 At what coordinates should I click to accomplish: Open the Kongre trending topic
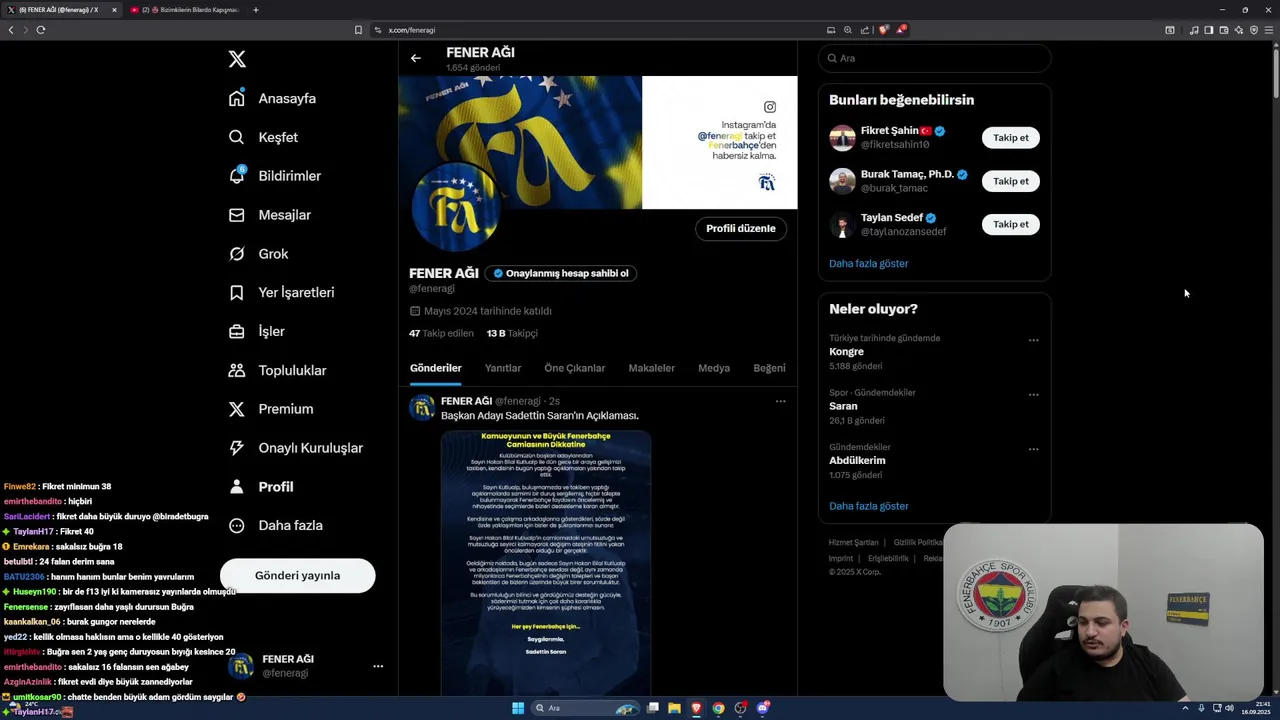(x=846, y=352)
